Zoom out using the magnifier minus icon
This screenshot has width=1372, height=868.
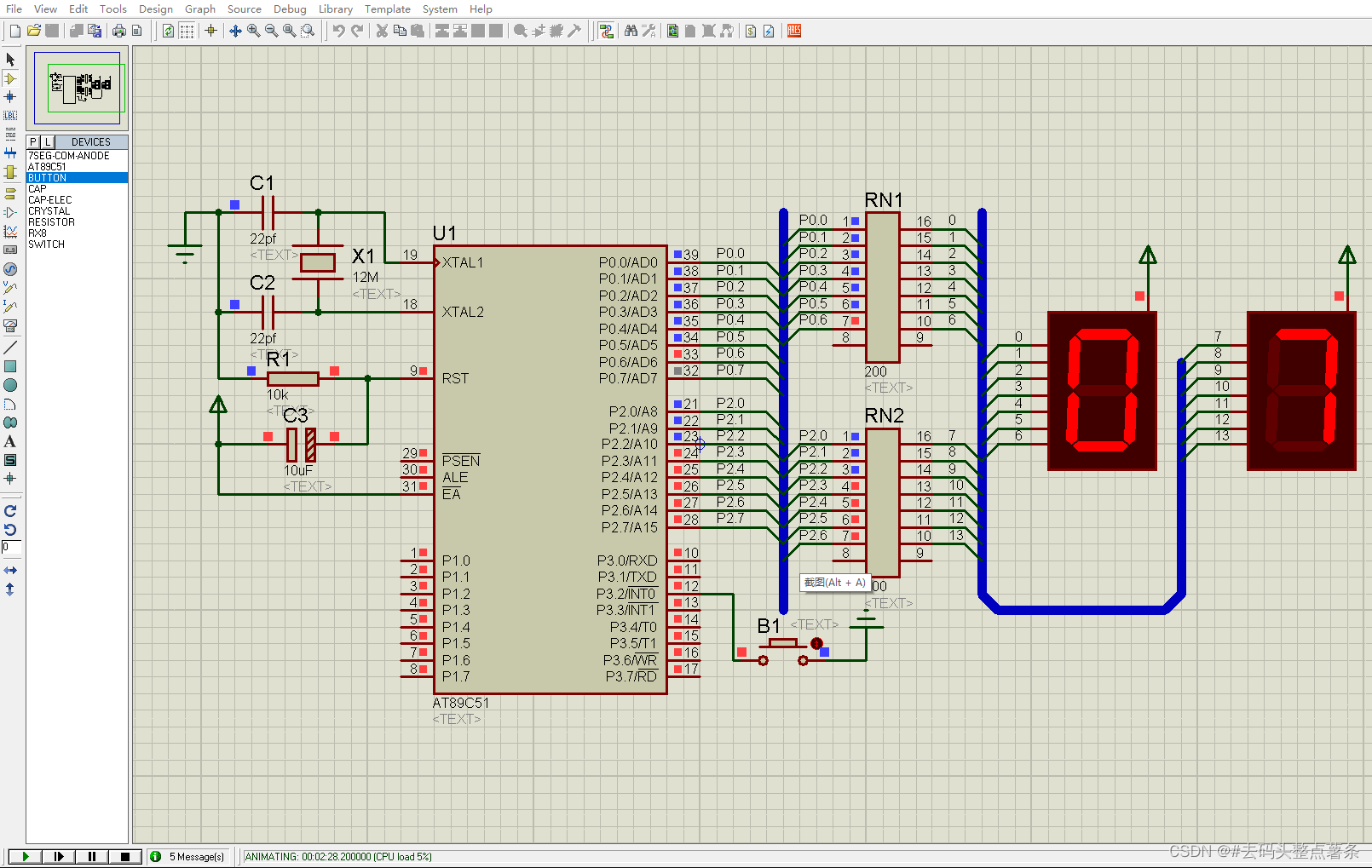point(271,31)
